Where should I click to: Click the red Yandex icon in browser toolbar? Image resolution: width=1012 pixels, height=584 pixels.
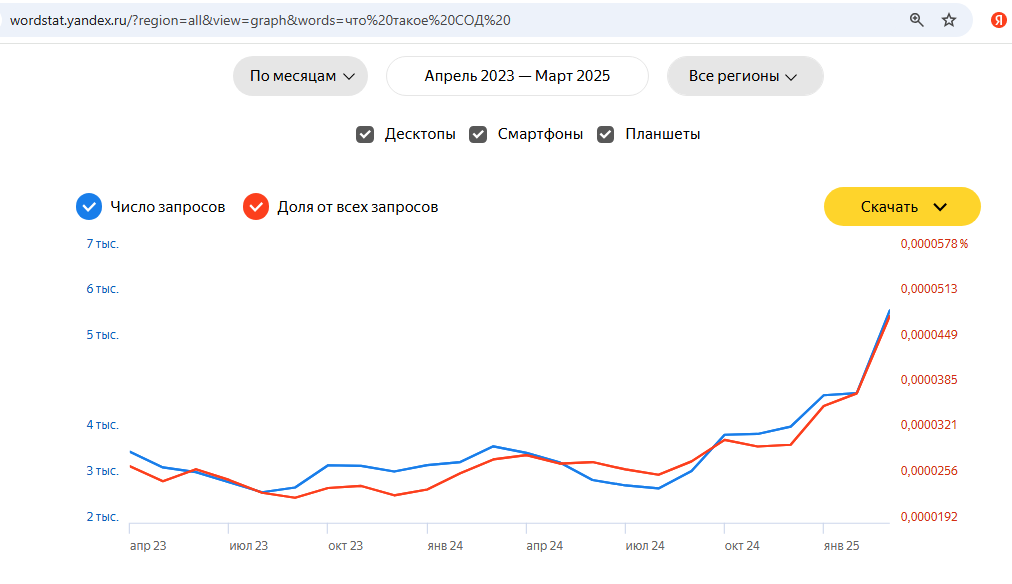(x=998, y=20)
